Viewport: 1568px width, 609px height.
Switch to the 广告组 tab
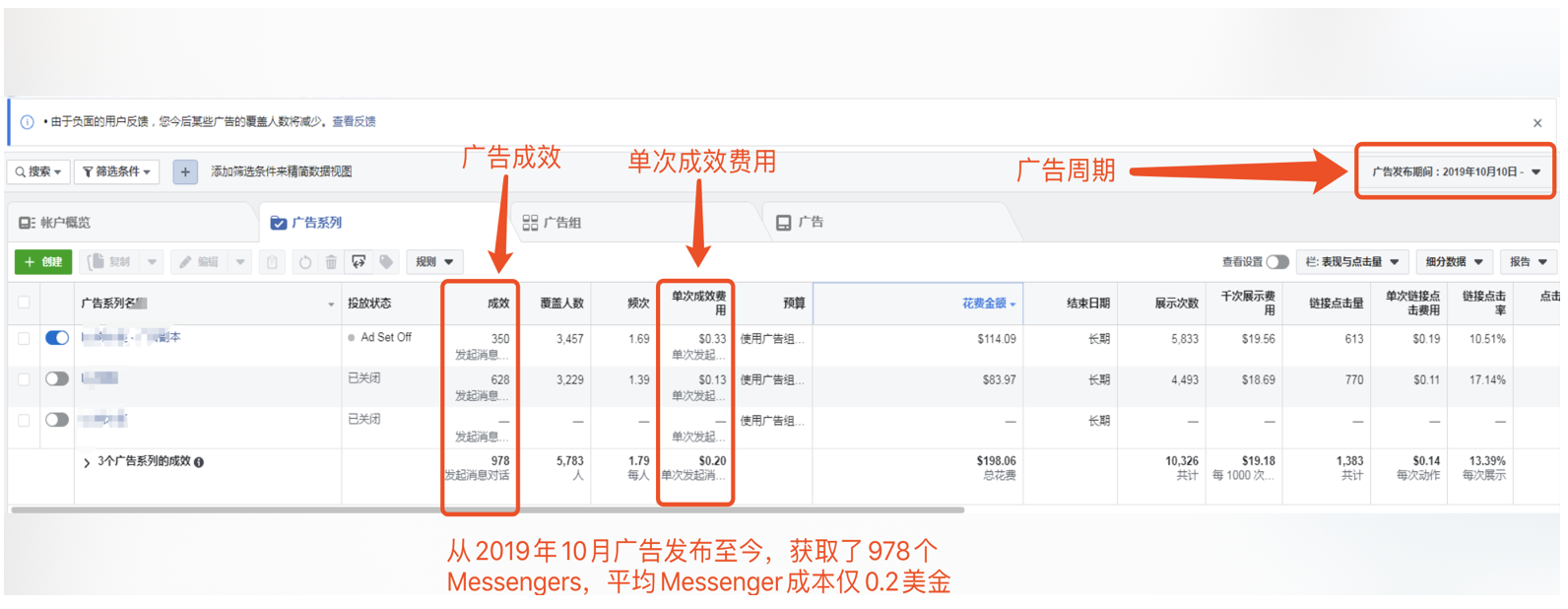552,223
